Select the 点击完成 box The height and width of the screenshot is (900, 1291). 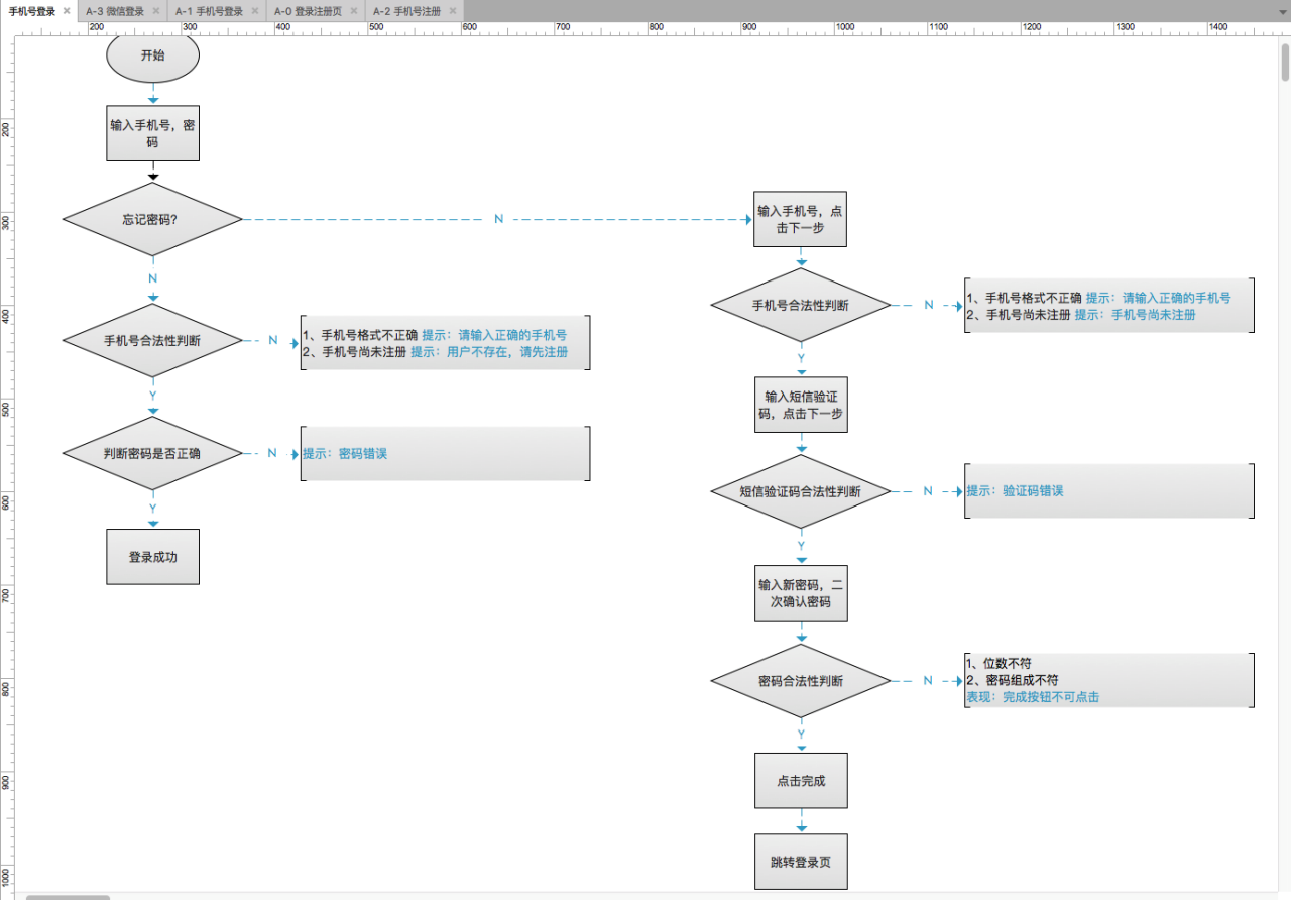tap(800, 781)
